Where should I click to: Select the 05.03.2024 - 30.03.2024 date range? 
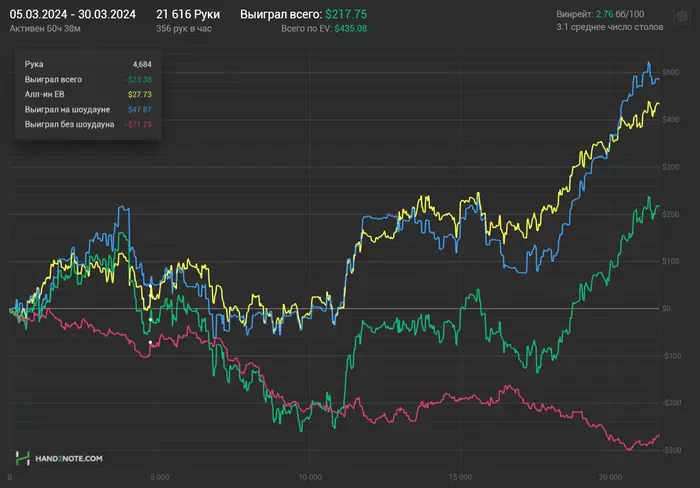(x=72, y=14)
